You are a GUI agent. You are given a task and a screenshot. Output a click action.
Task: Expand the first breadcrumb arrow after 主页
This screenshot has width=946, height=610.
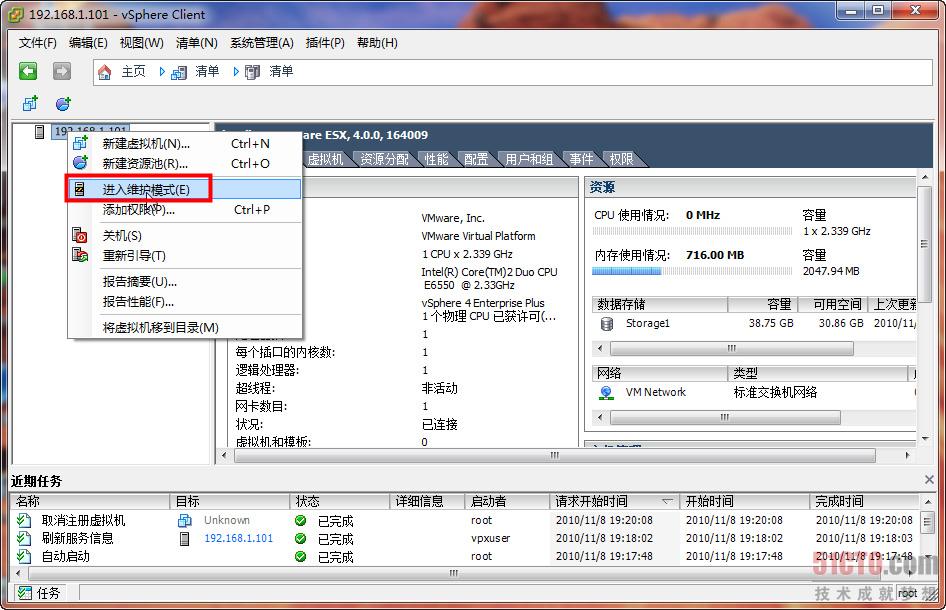[162, 72]
